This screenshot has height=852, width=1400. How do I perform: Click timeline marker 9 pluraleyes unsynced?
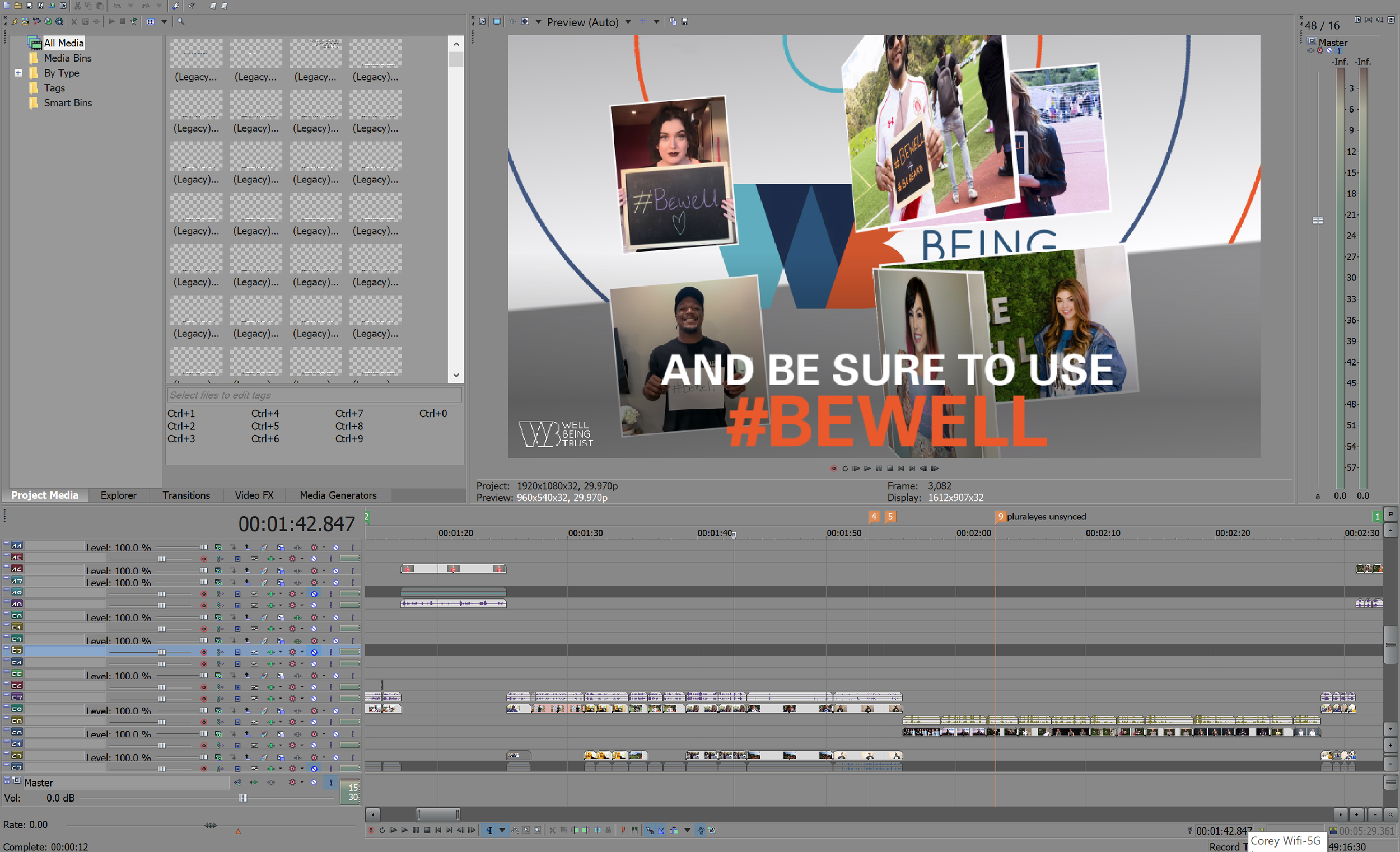[x=1000, y=516]
